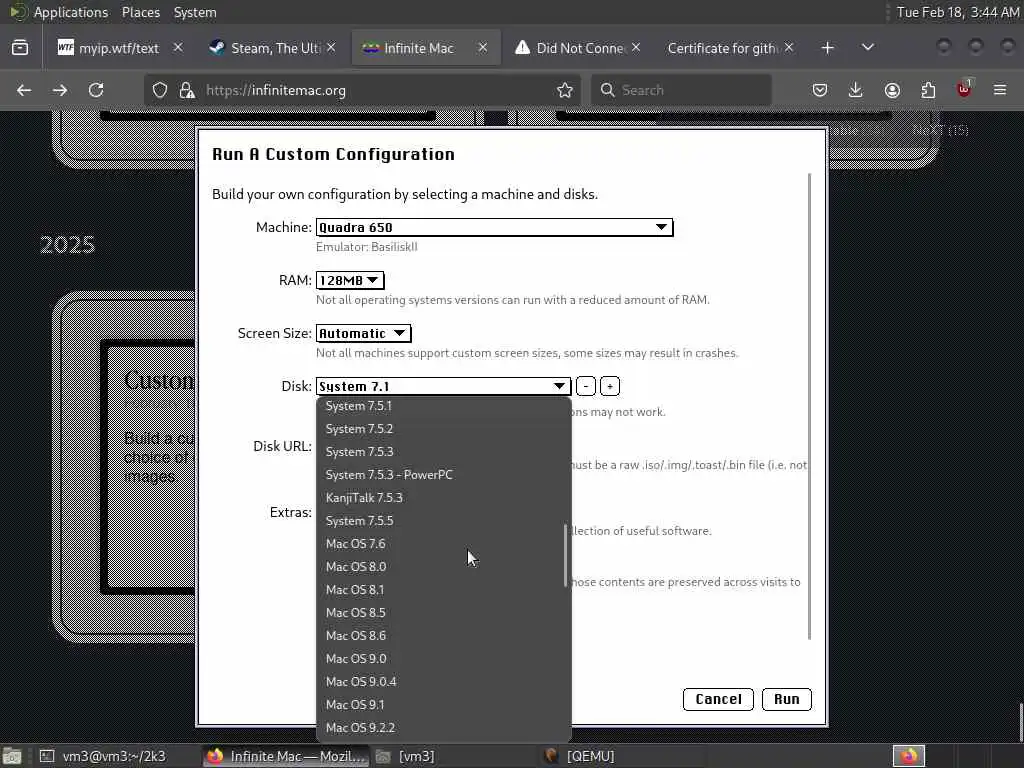
Task: Choose Mac OS 7.6 disk
Action: click(443, 543)
